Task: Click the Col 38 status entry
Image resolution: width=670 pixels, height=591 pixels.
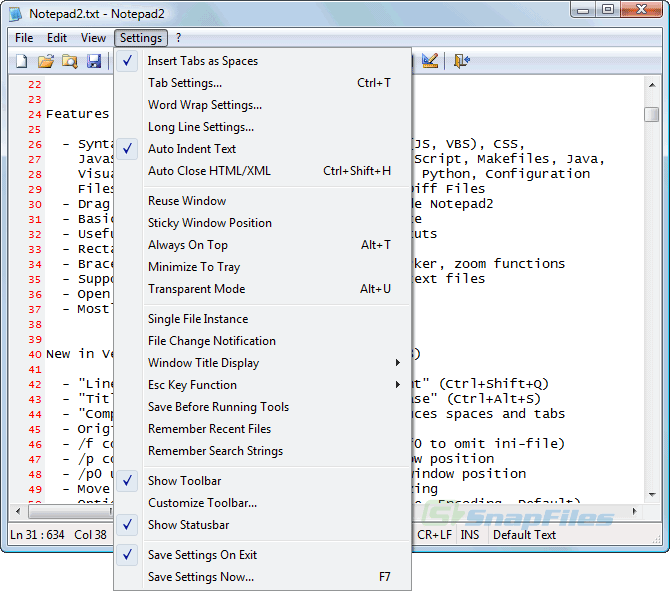Action: [90, 535]
